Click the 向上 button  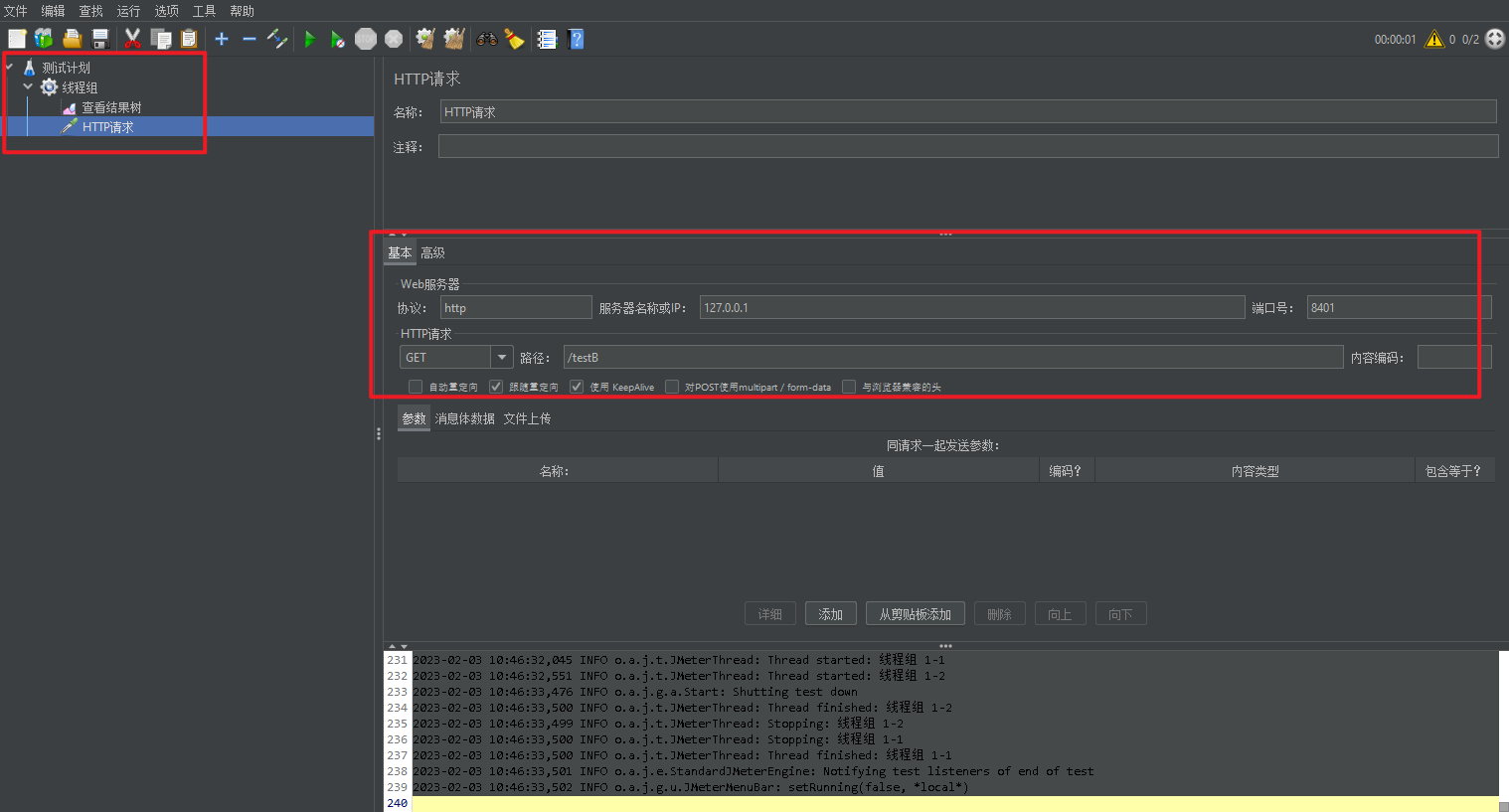pyautogui.click(x=1060, y=614)
